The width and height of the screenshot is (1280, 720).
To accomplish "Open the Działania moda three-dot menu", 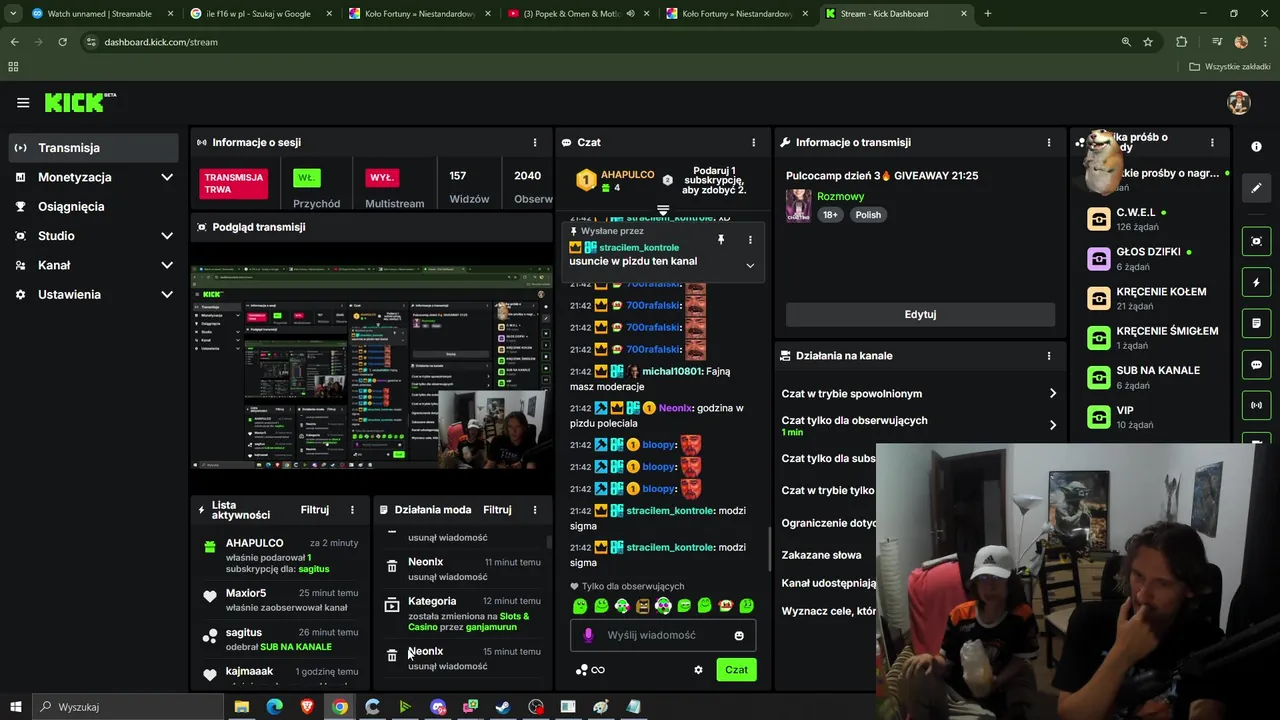I will tap(535, 509).
